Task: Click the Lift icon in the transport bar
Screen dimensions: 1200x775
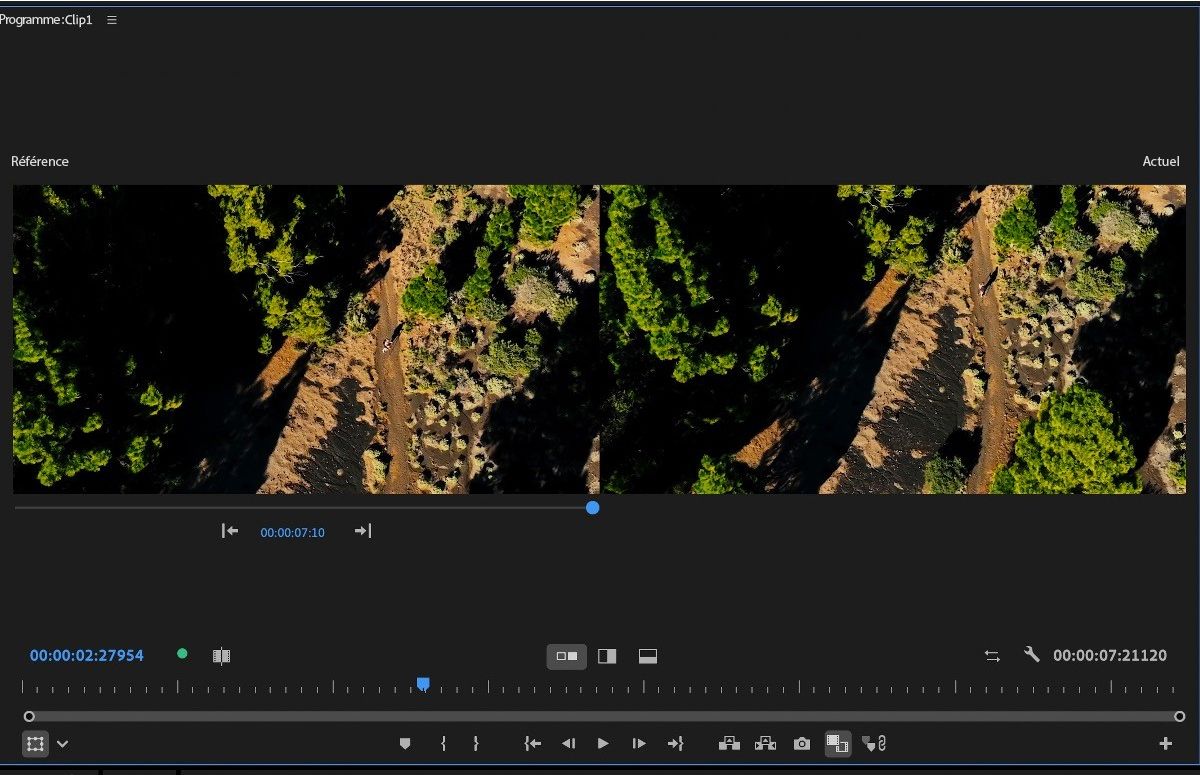Action: tap(729, 743)
